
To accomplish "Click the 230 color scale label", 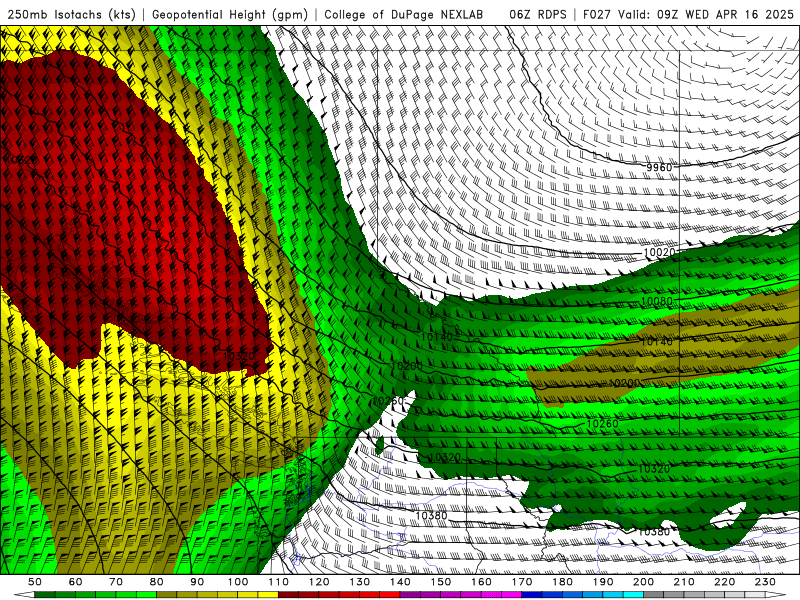I will 765,582.
